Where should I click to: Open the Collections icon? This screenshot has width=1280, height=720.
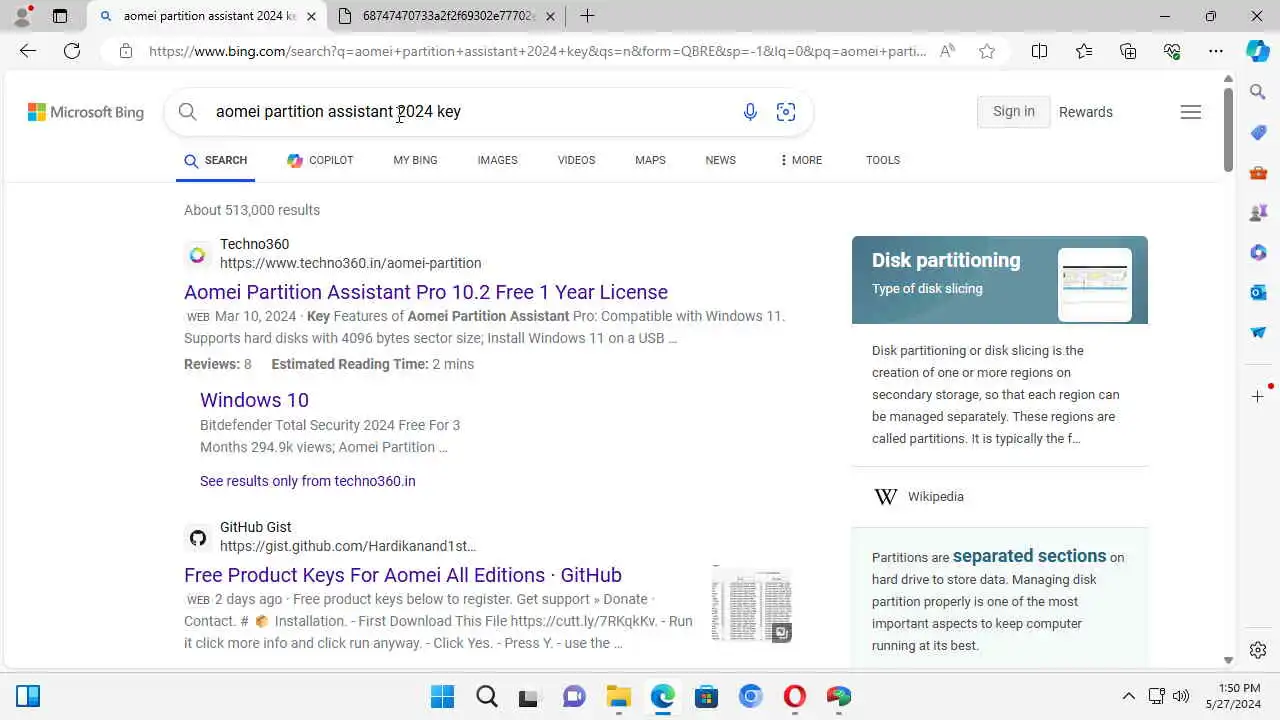tap(1128, 51)
